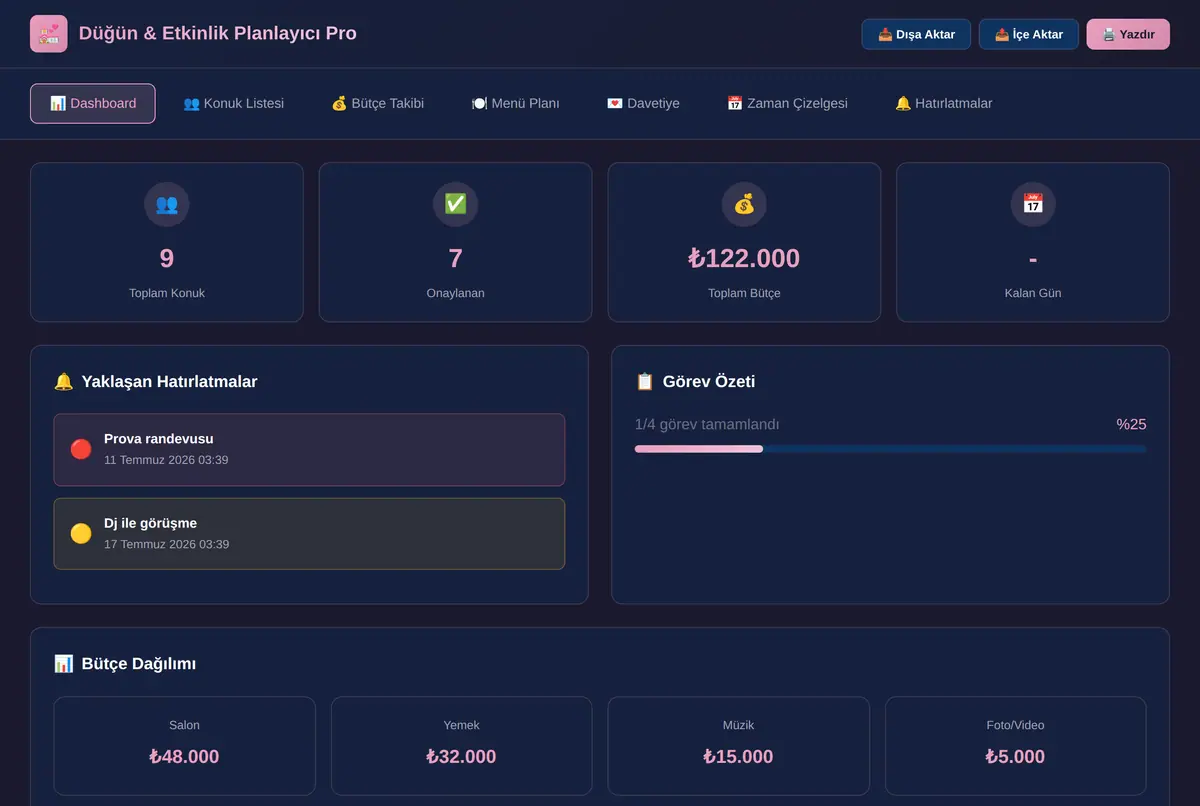Click the wedding planner app logo icon
The image size is (1200, 806).
click(49, 34)
